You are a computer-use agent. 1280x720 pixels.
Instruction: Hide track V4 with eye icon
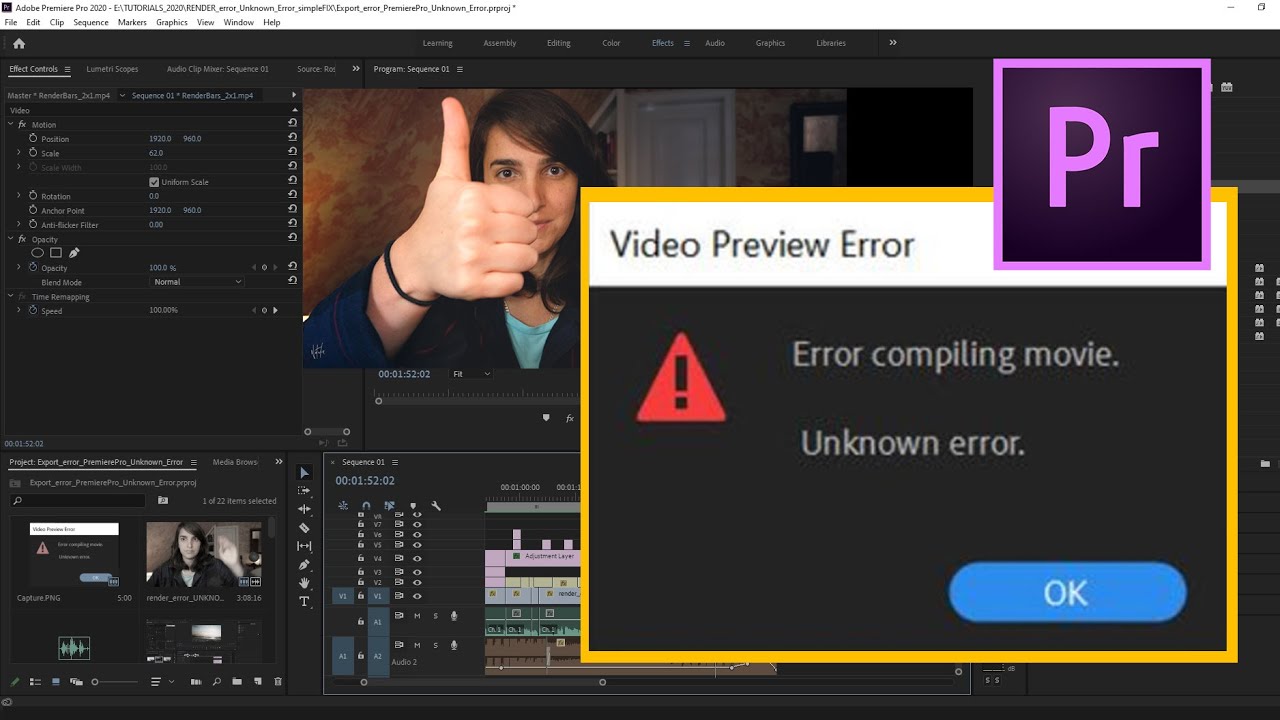[417, 558]
